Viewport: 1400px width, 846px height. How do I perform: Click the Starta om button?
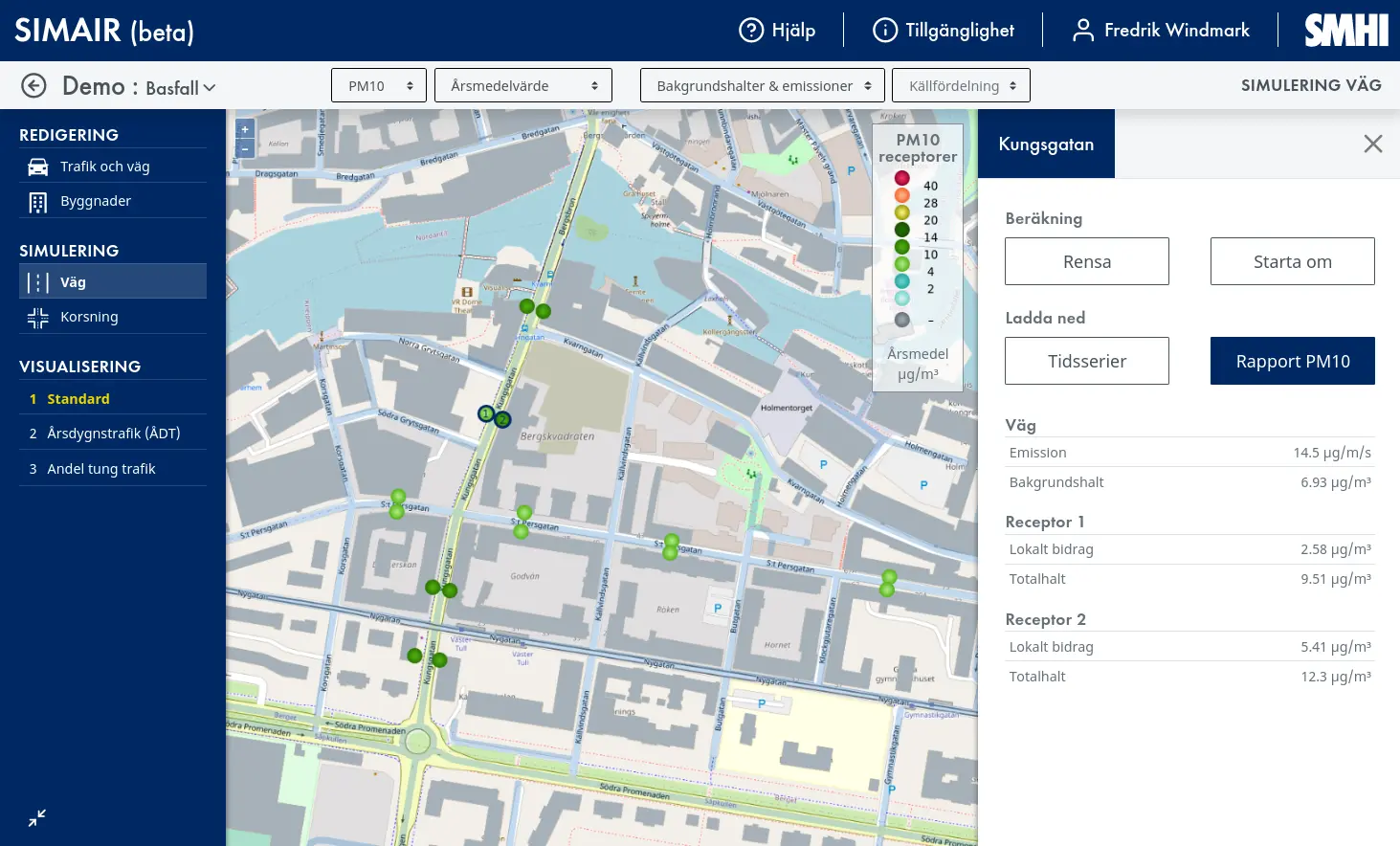tap(1292, 262)
